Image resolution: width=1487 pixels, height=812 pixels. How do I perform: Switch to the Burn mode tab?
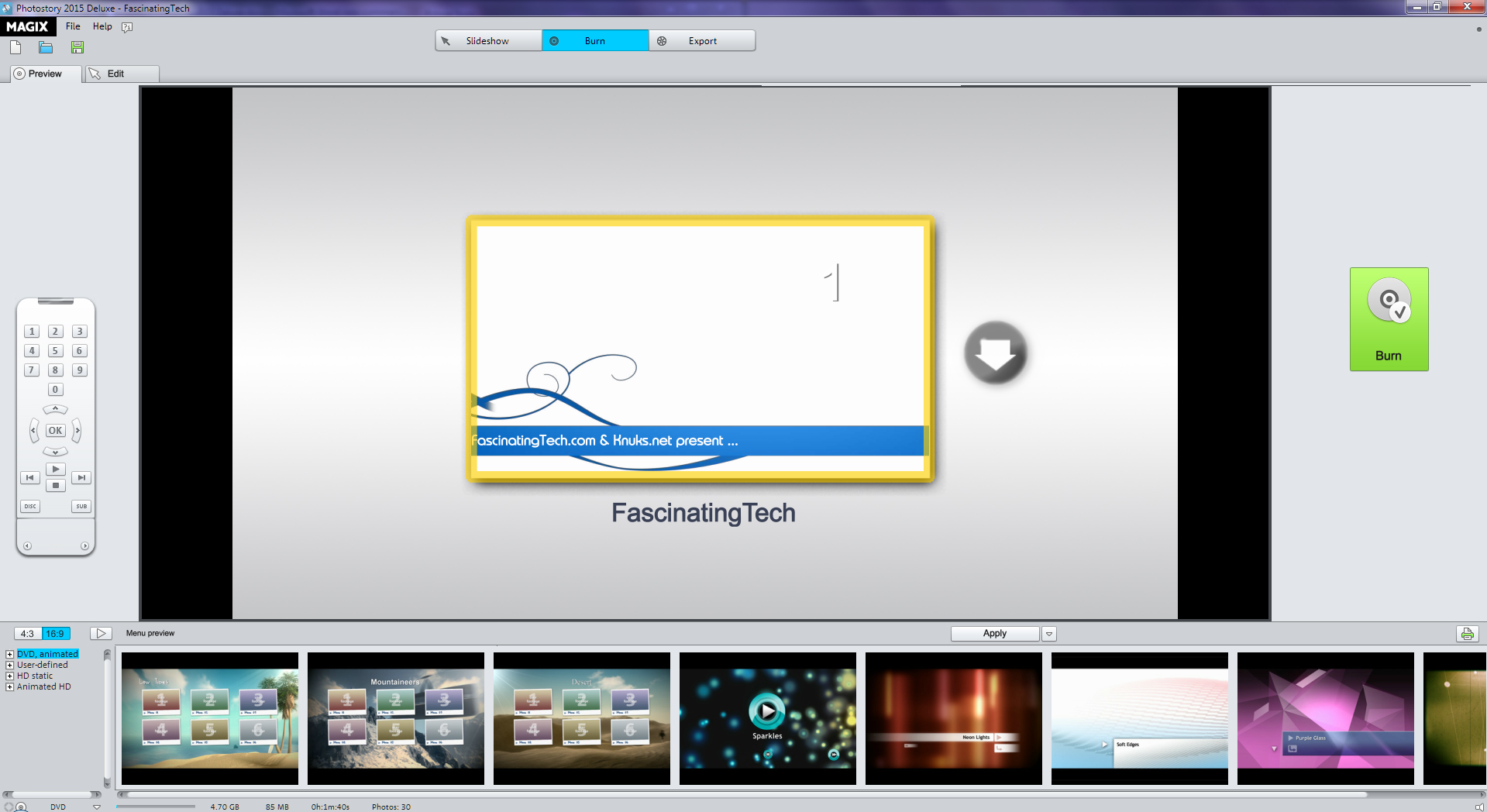point(595,41)
